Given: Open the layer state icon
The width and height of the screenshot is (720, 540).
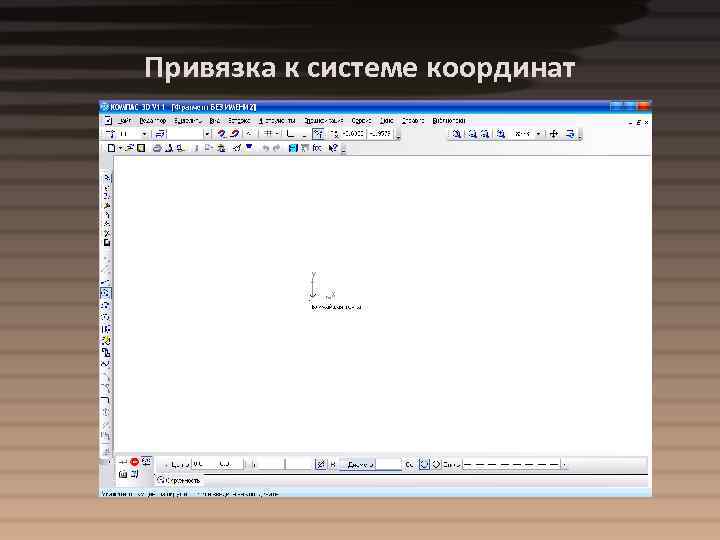Looking at the screenshot, I should 159,134.
